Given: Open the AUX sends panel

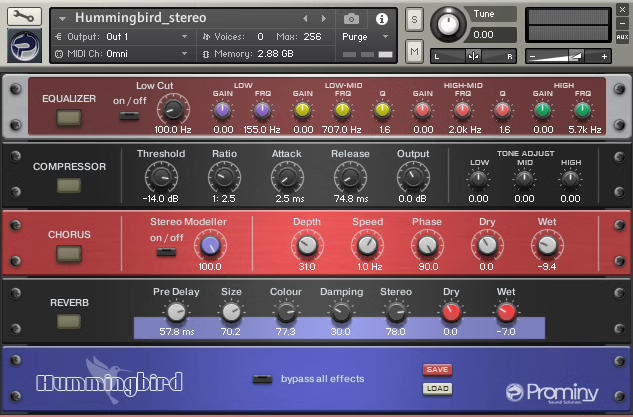Looking at the screenshot, I should [622, 37].
